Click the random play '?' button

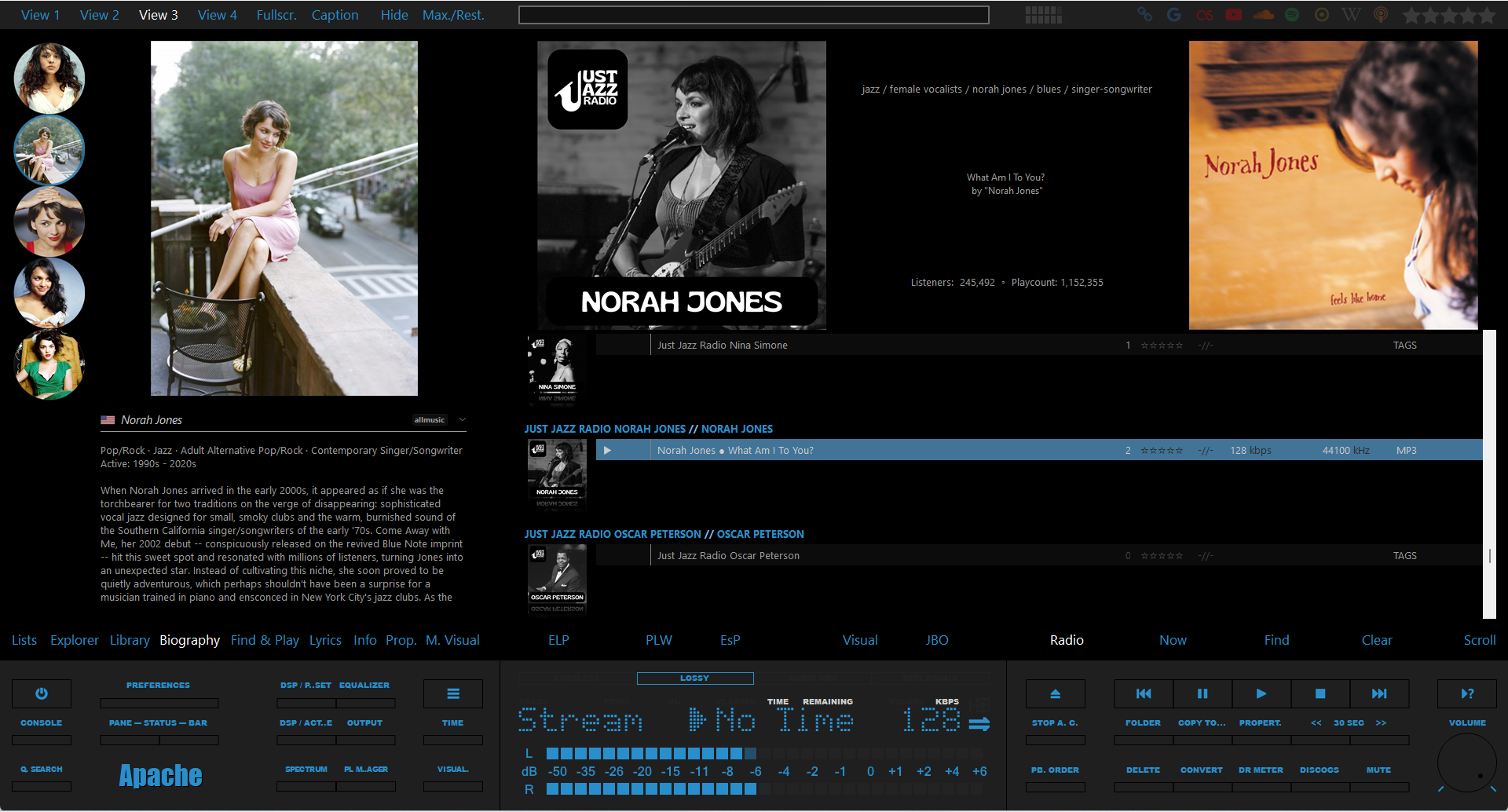pyautogui.click(x=1467, y=693)
